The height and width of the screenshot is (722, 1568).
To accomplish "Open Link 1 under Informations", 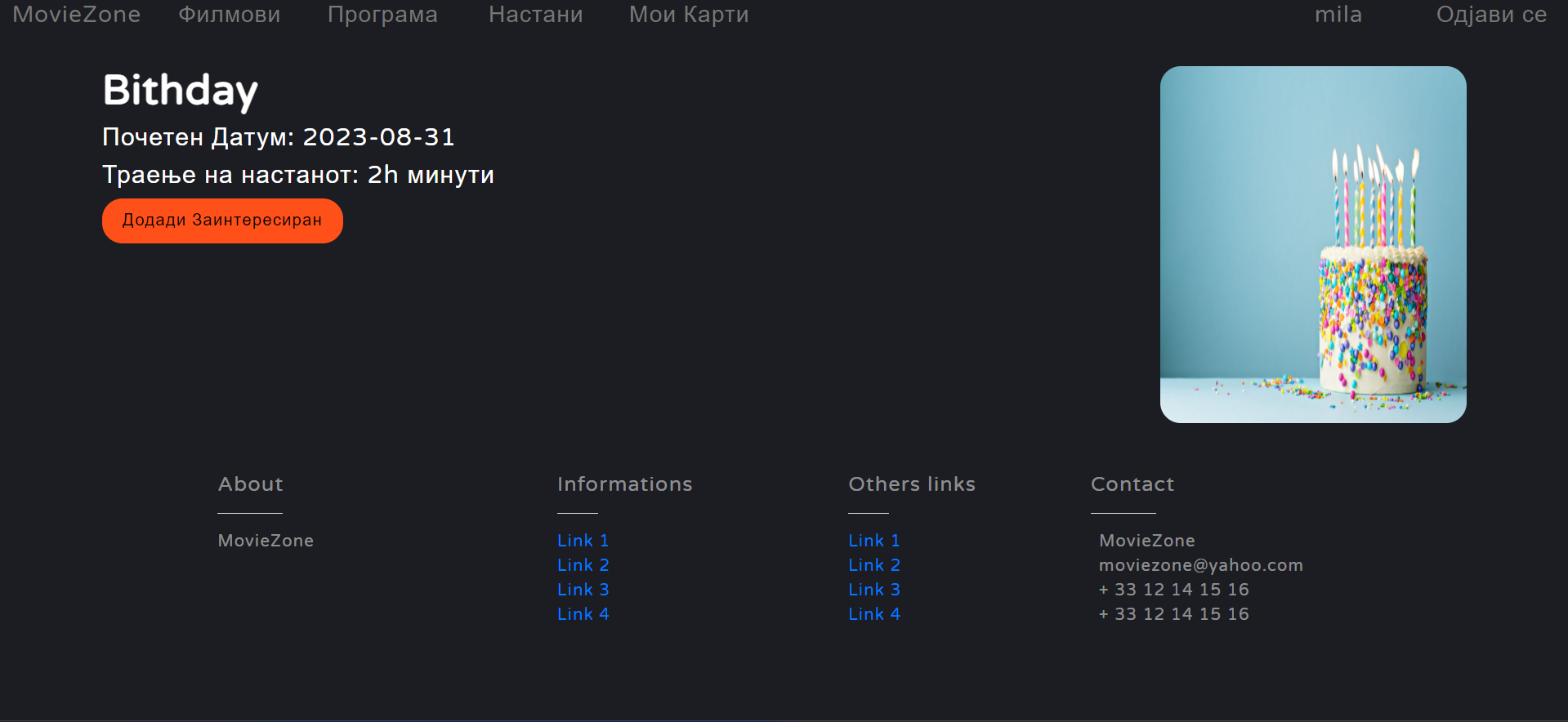I will pos(583,541).
